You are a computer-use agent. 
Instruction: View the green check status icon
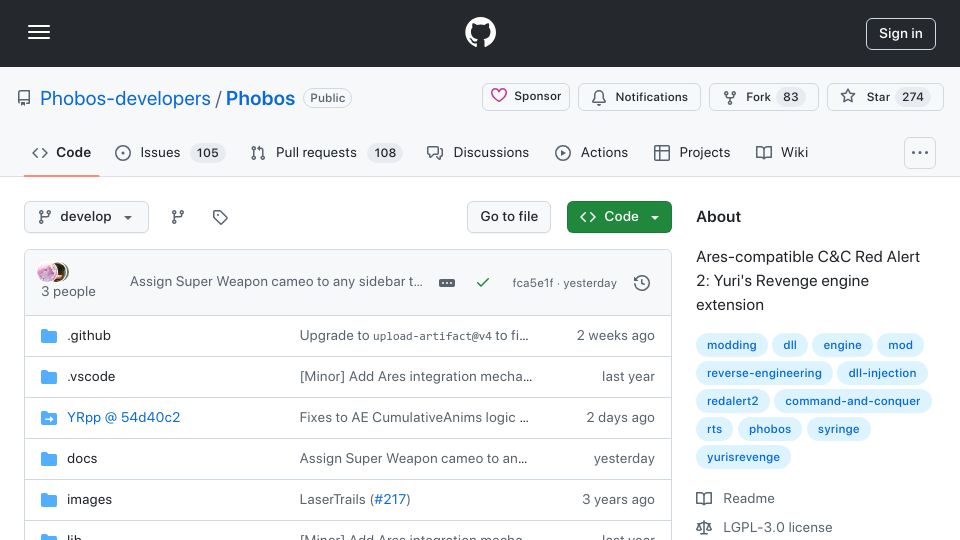pos(483,282)
